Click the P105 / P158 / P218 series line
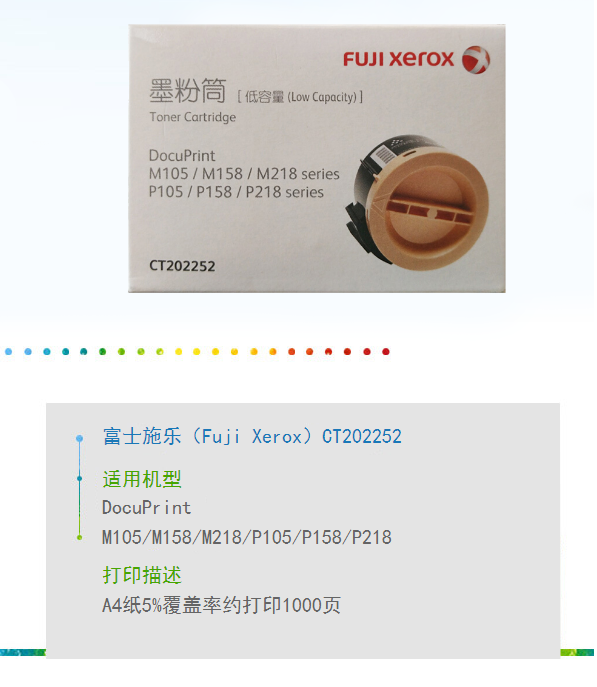This screenshot has width=597, height=687. (x=236, y=192)
